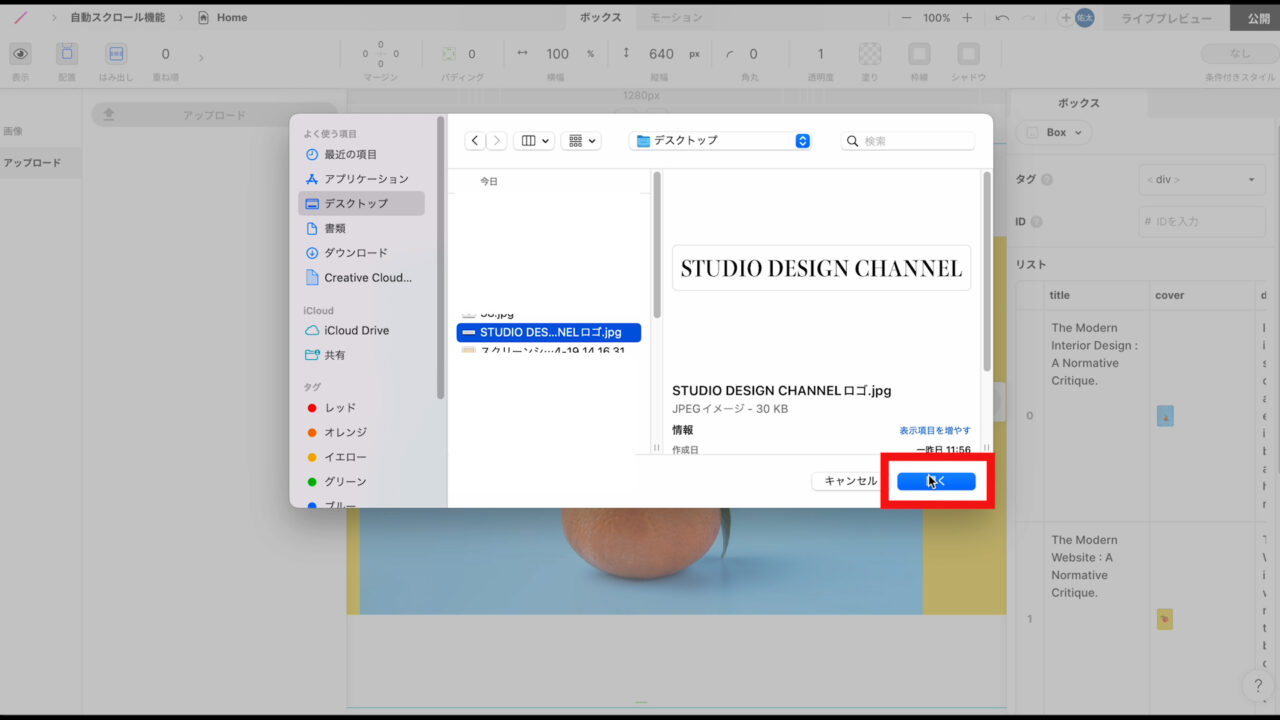Click the 透明度 opacity value
This screenshot has height=720, width=1280.
(x=821, y=54)
